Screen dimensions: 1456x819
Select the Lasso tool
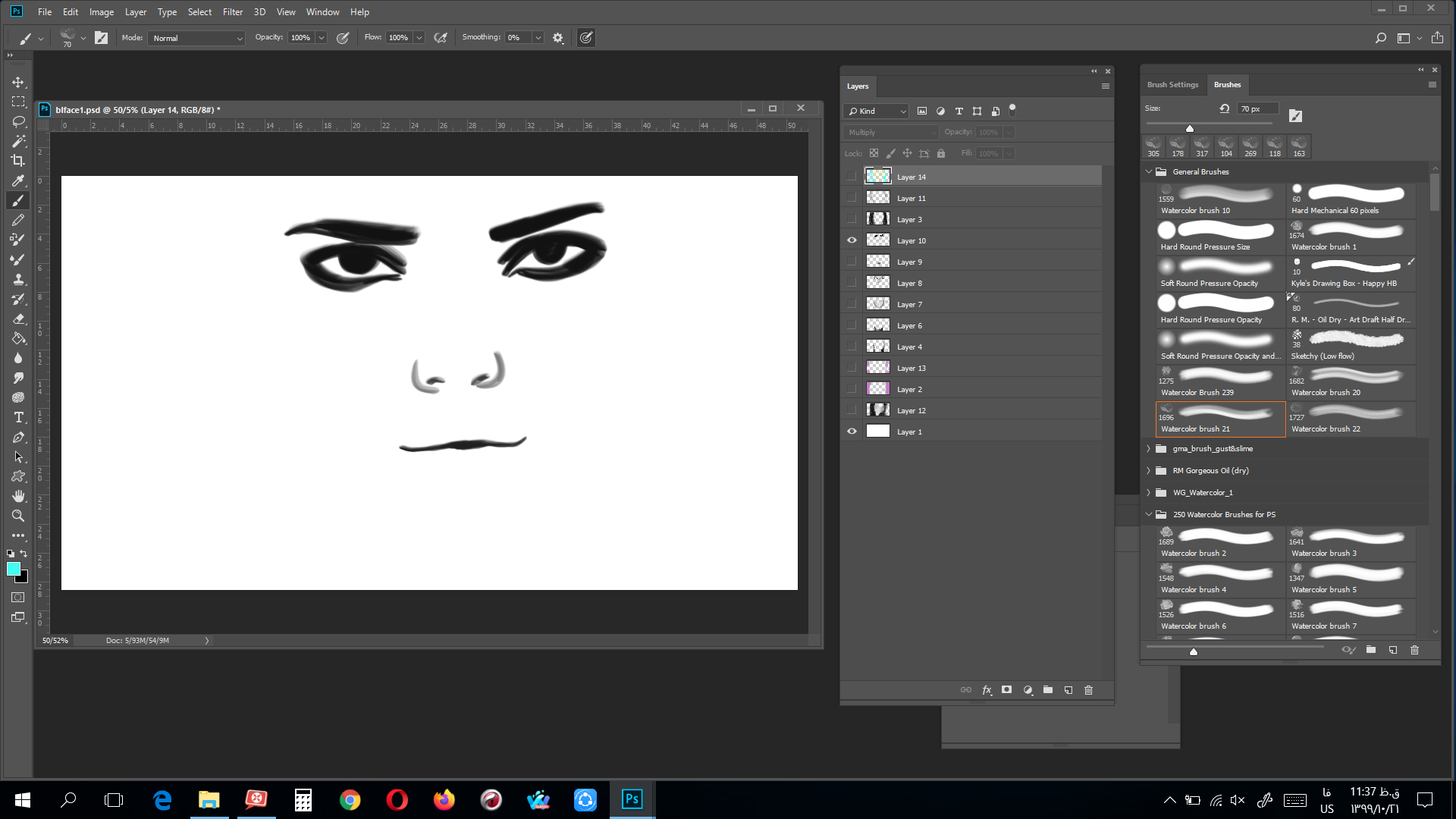(18, 121)
